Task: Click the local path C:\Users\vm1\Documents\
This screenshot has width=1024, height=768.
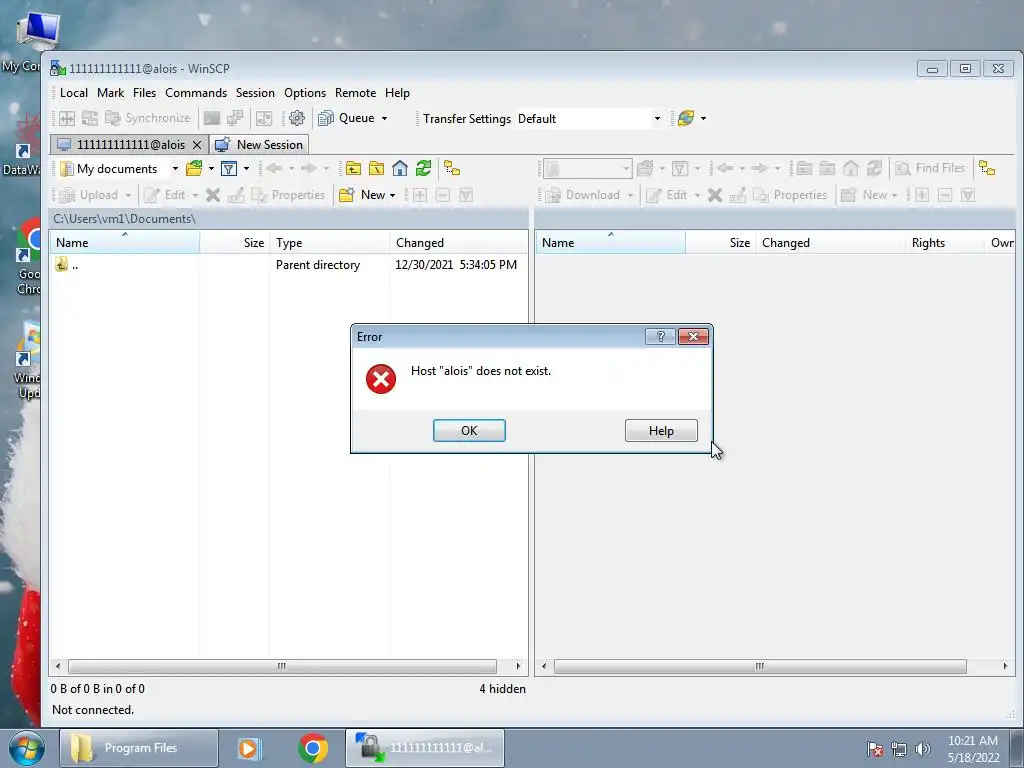Action: pyautogui.click(x=124, y=219)
